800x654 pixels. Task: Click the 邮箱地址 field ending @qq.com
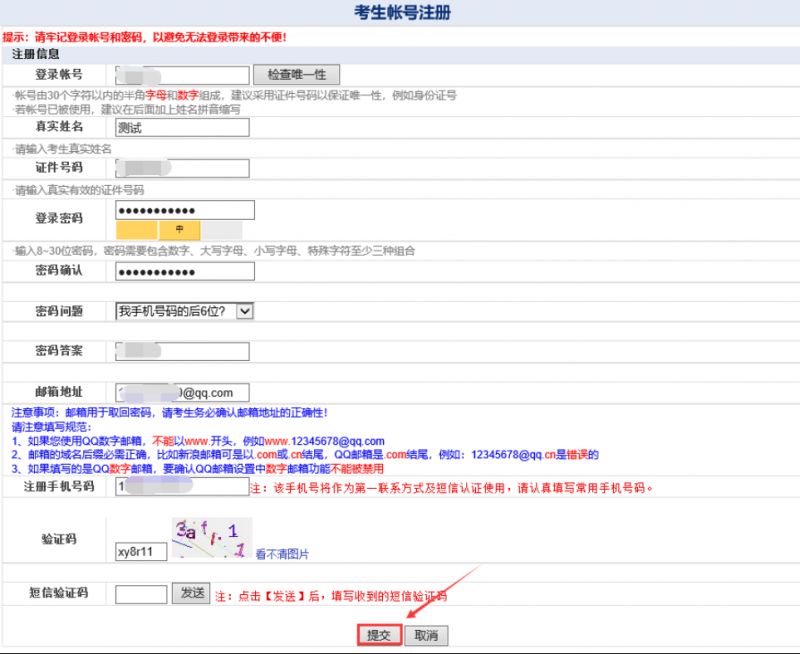[x=182, y=393]
